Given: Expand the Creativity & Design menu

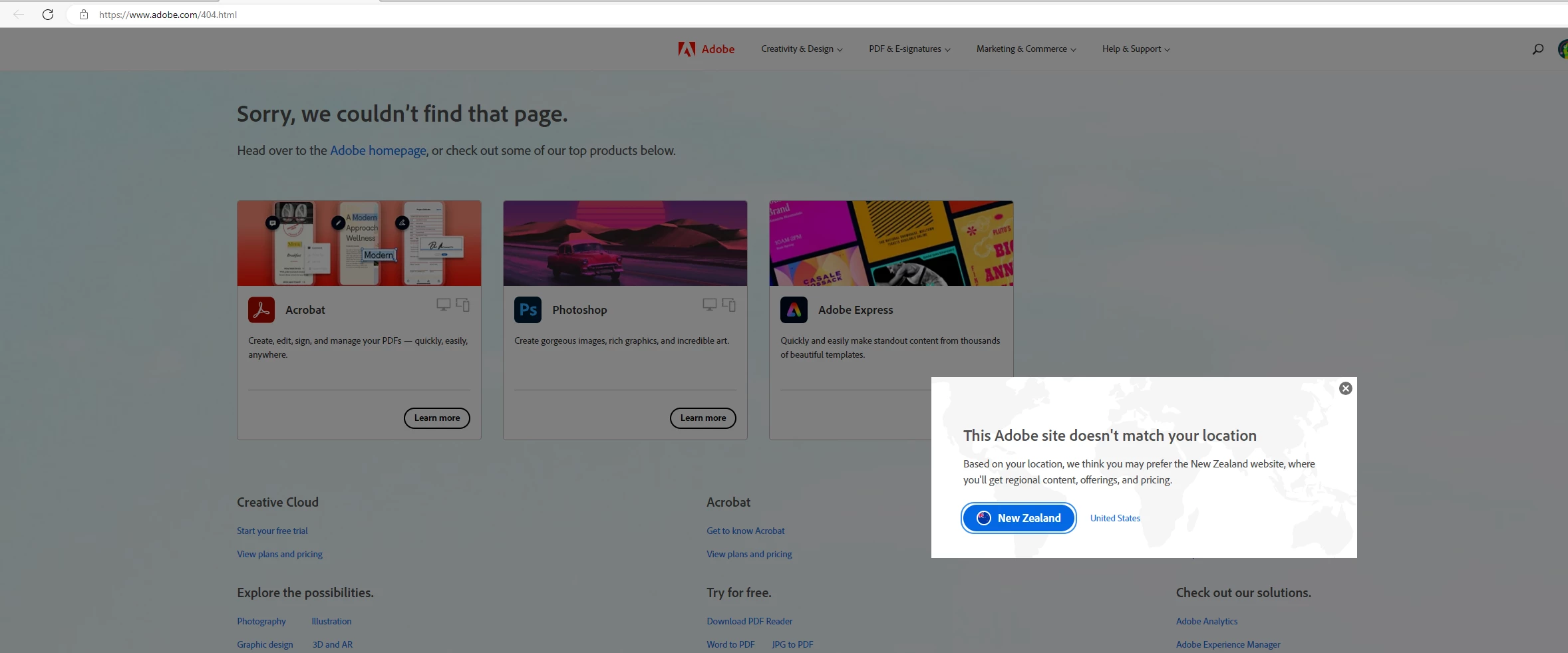Looking at the screenshot, I should click(x=802, y=49).
